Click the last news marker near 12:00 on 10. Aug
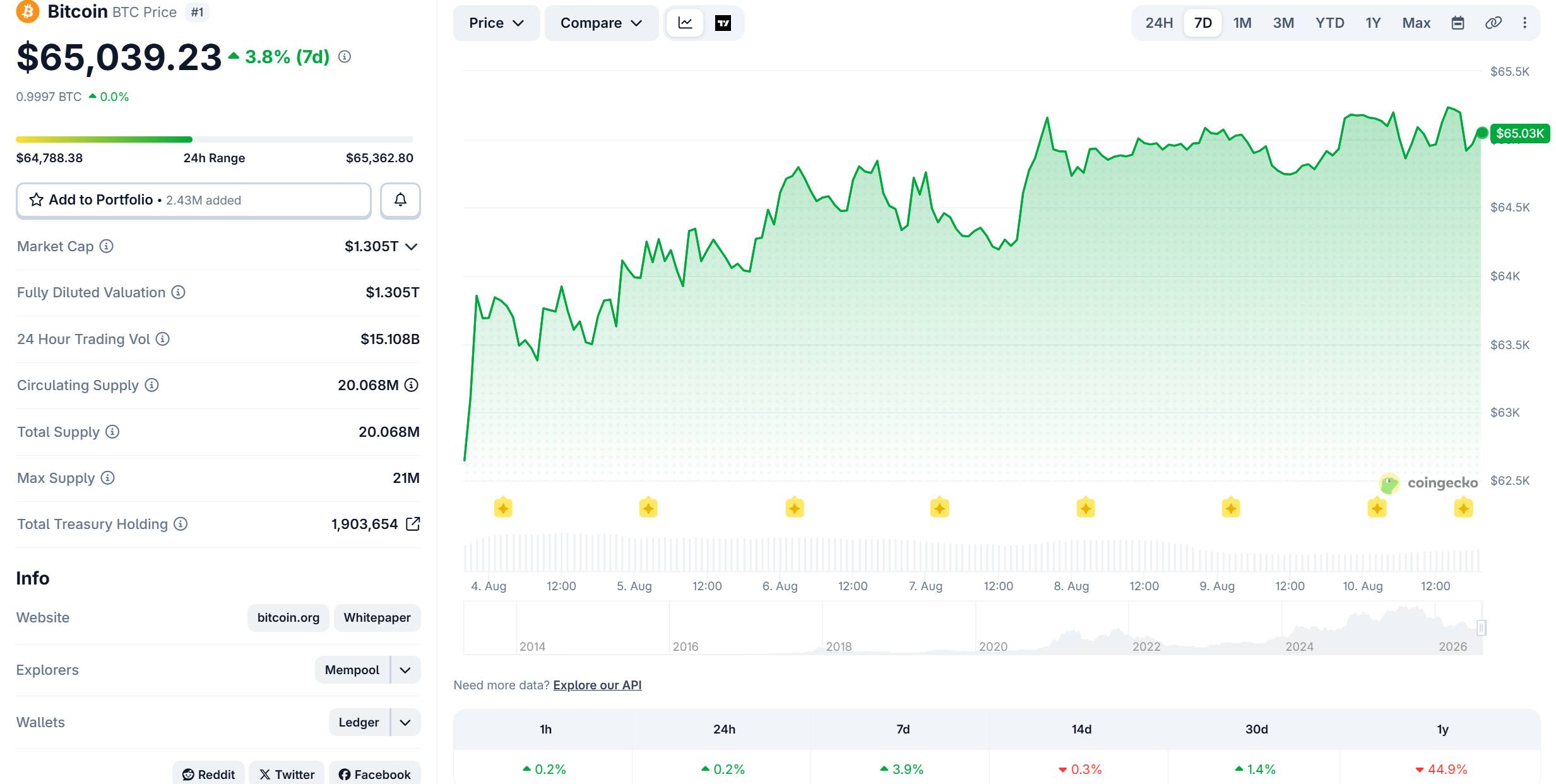Screen dimensions: 1556x784 [x=1463, y=508]
